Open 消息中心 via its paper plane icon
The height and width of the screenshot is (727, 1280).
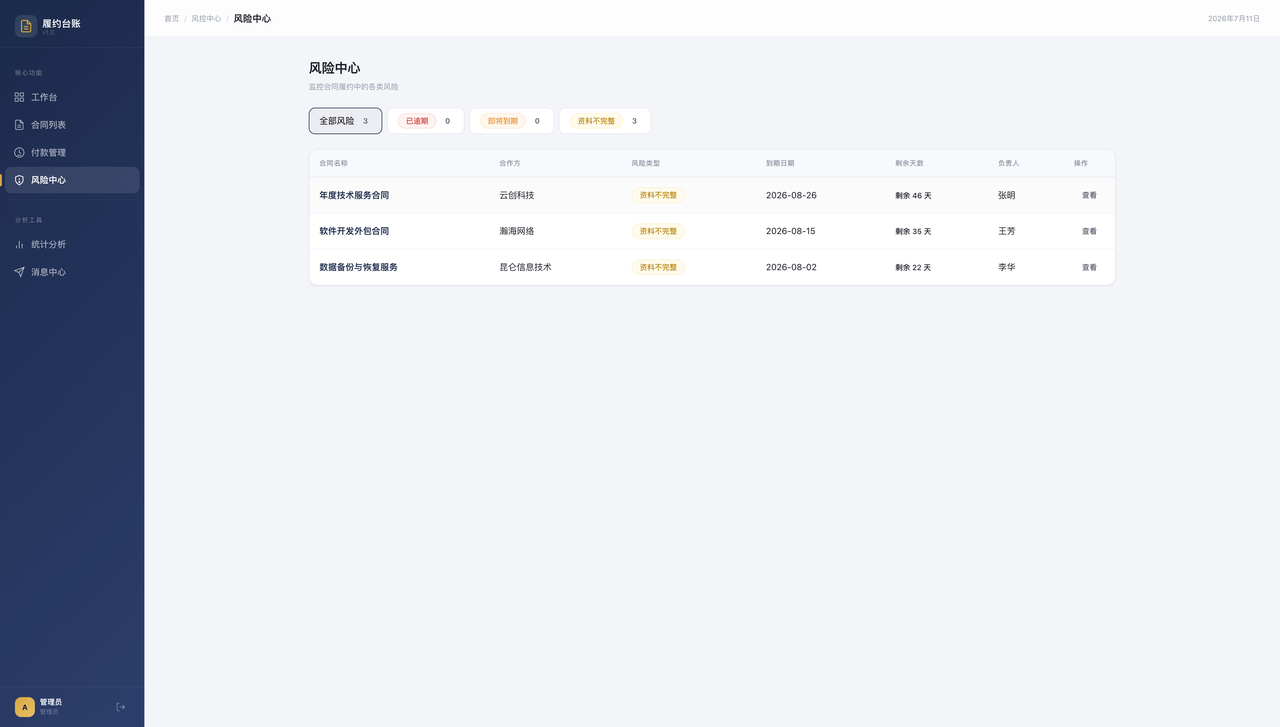[19, 272]
